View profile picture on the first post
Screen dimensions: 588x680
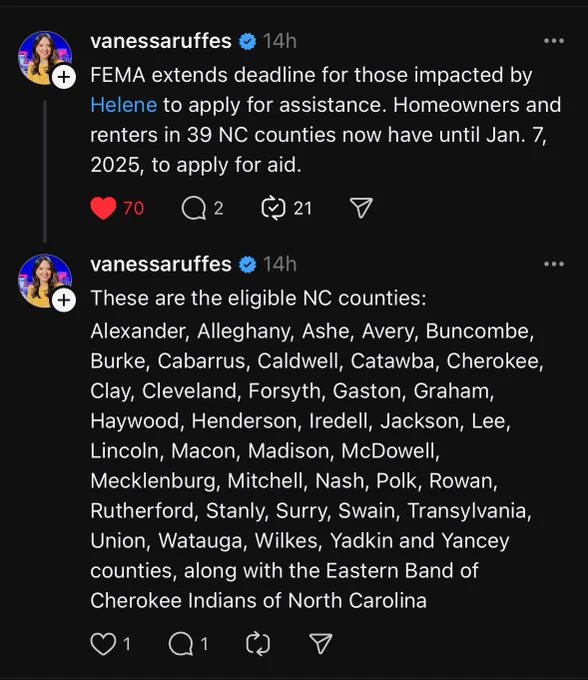tap(45, 58)
